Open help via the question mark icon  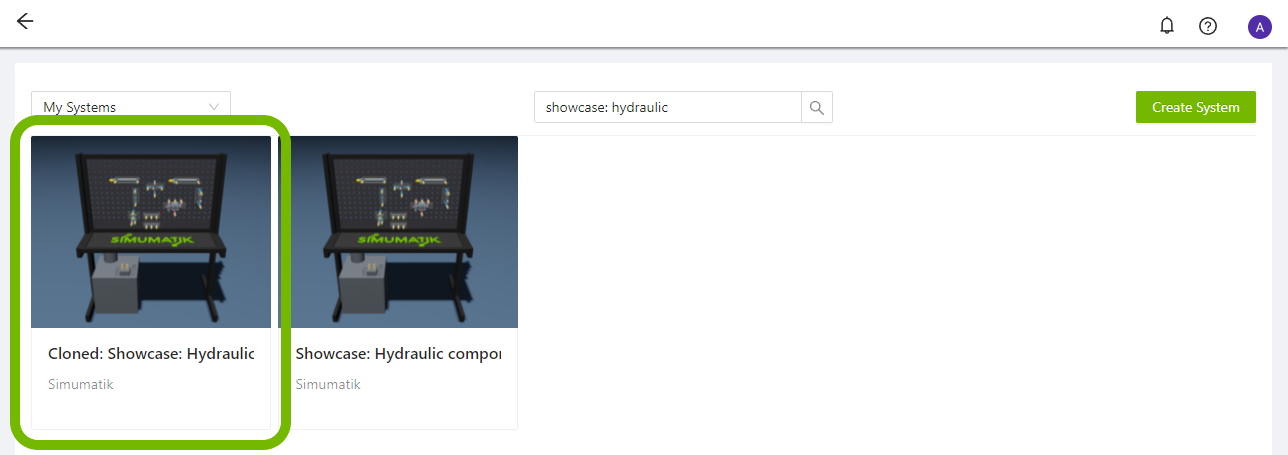[1207, 26]
